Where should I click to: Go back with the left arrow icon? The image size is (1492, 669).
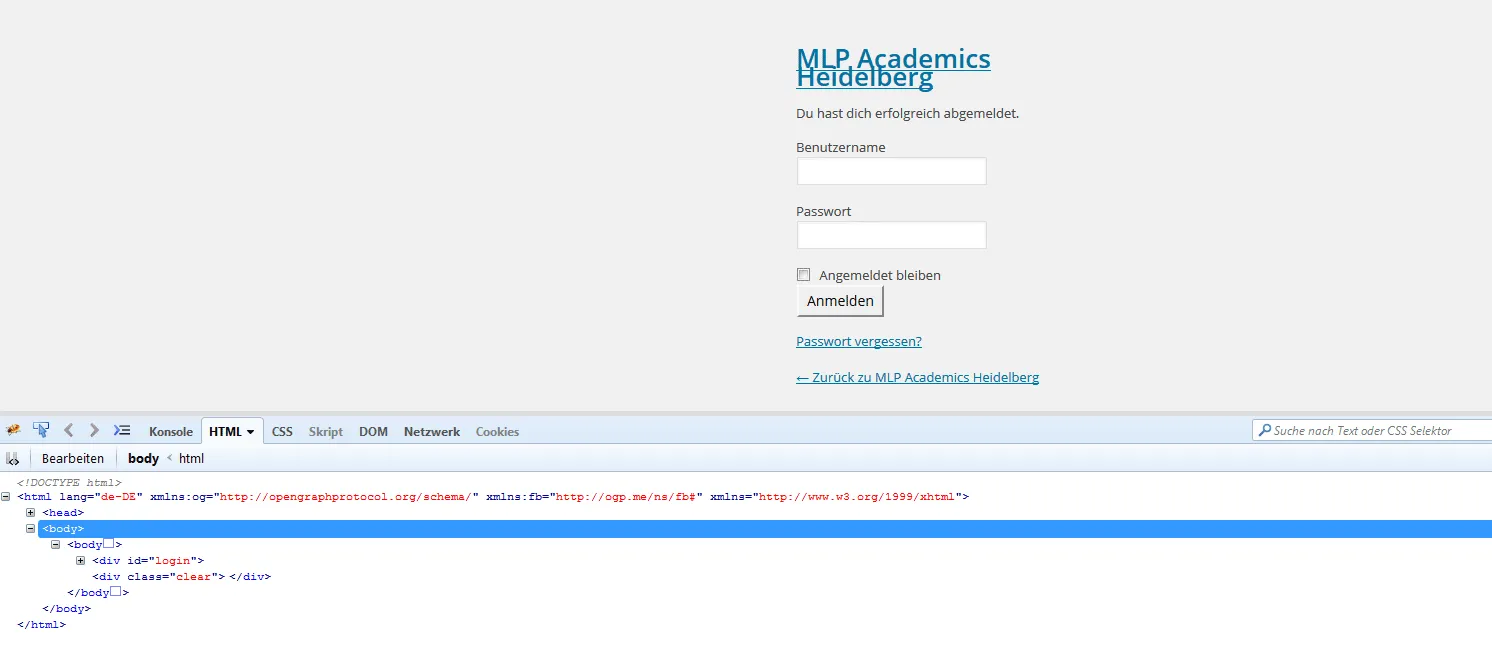(68, 431)
